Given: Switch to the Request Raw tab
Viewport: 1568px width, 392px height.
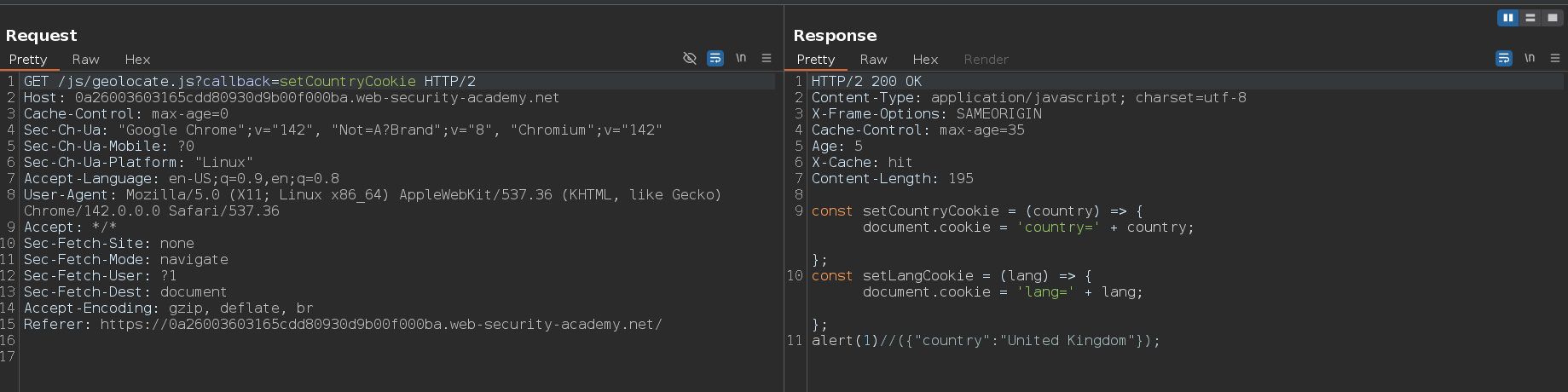Looking at the screenshot, I should click(x=85, y=60).
